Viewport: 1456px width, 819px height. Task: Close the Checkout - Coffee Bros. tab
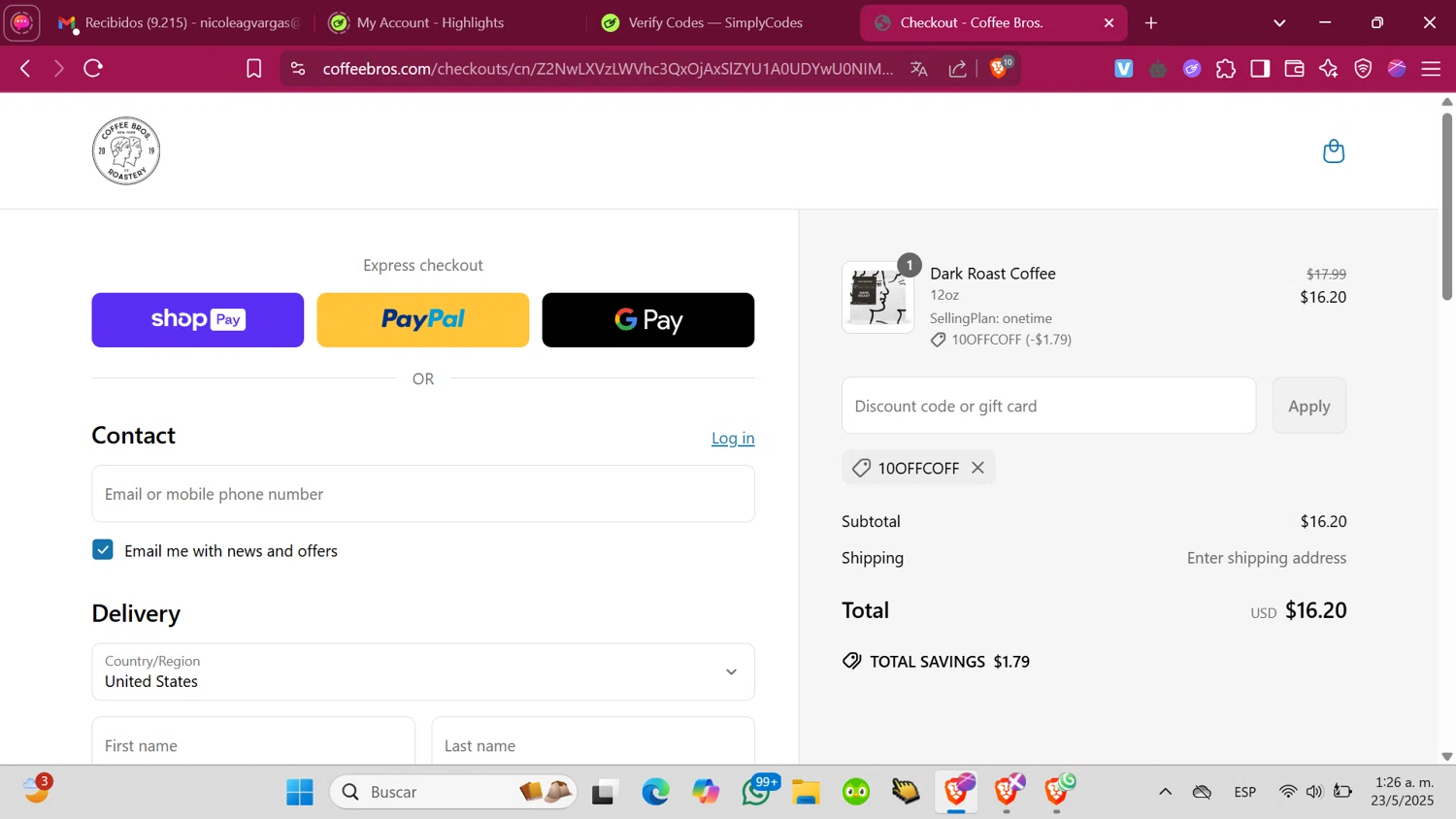(x=1109, y=22)
